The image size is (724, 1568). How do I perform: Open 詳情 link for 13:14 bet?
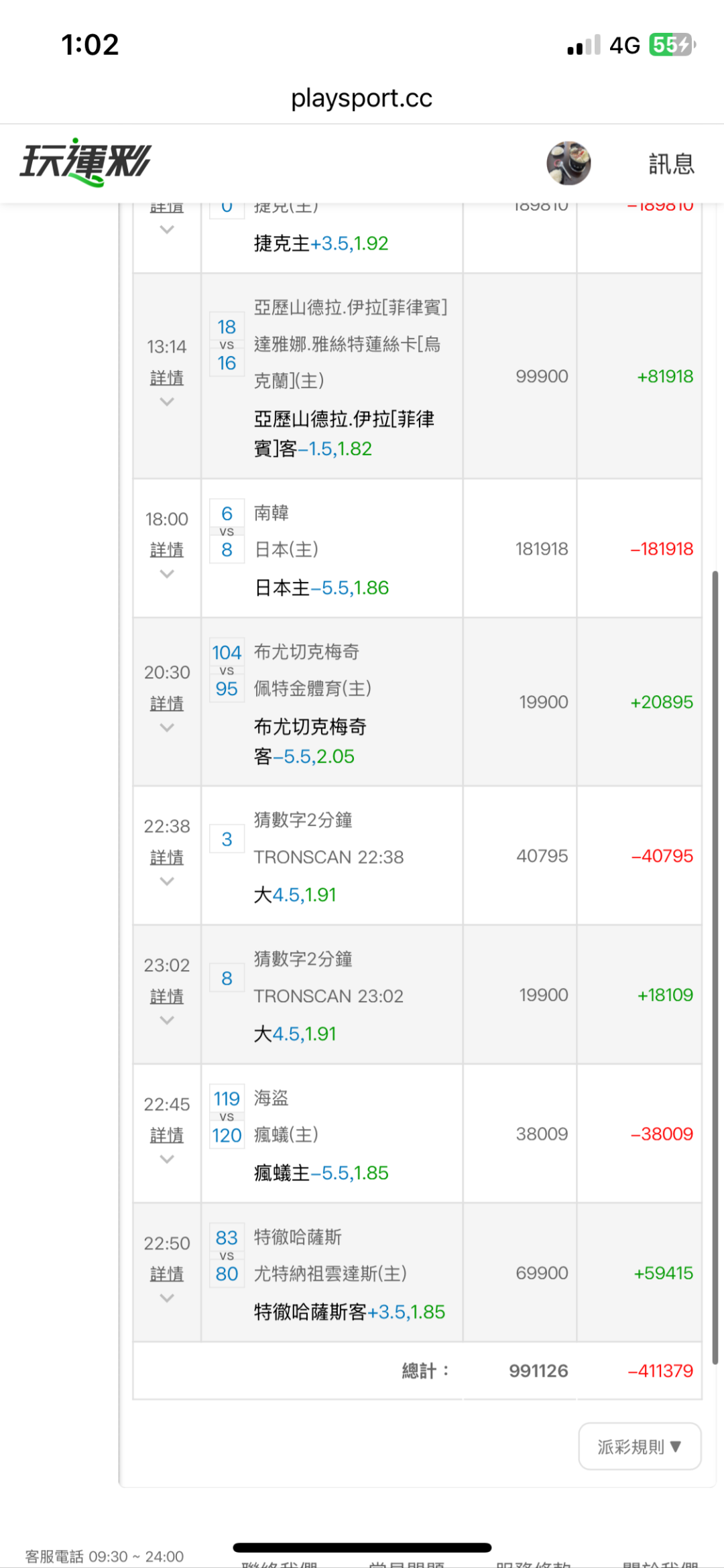pos(167,378)
